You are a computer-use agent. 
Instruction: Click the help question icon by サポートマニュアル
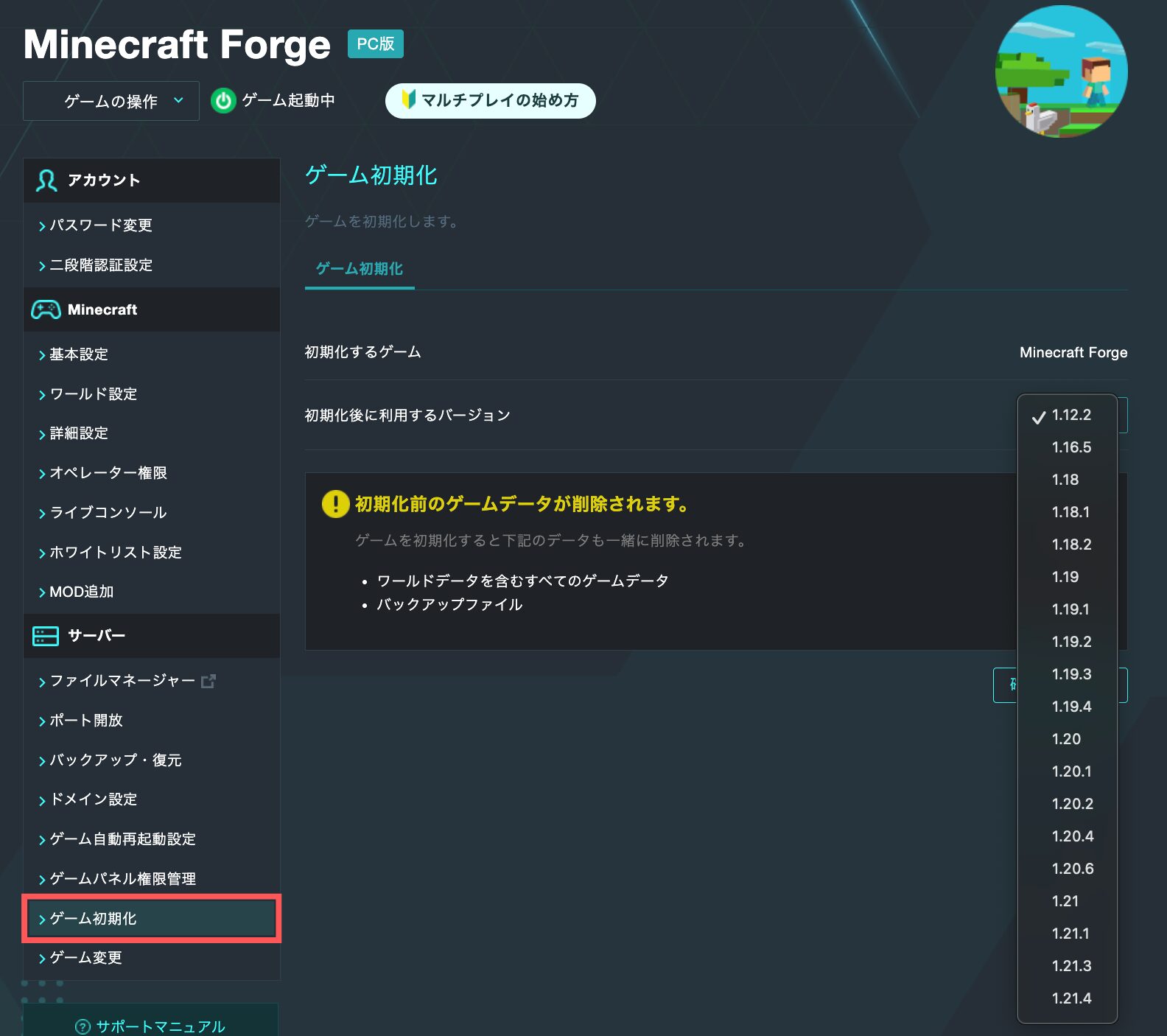83,1026
